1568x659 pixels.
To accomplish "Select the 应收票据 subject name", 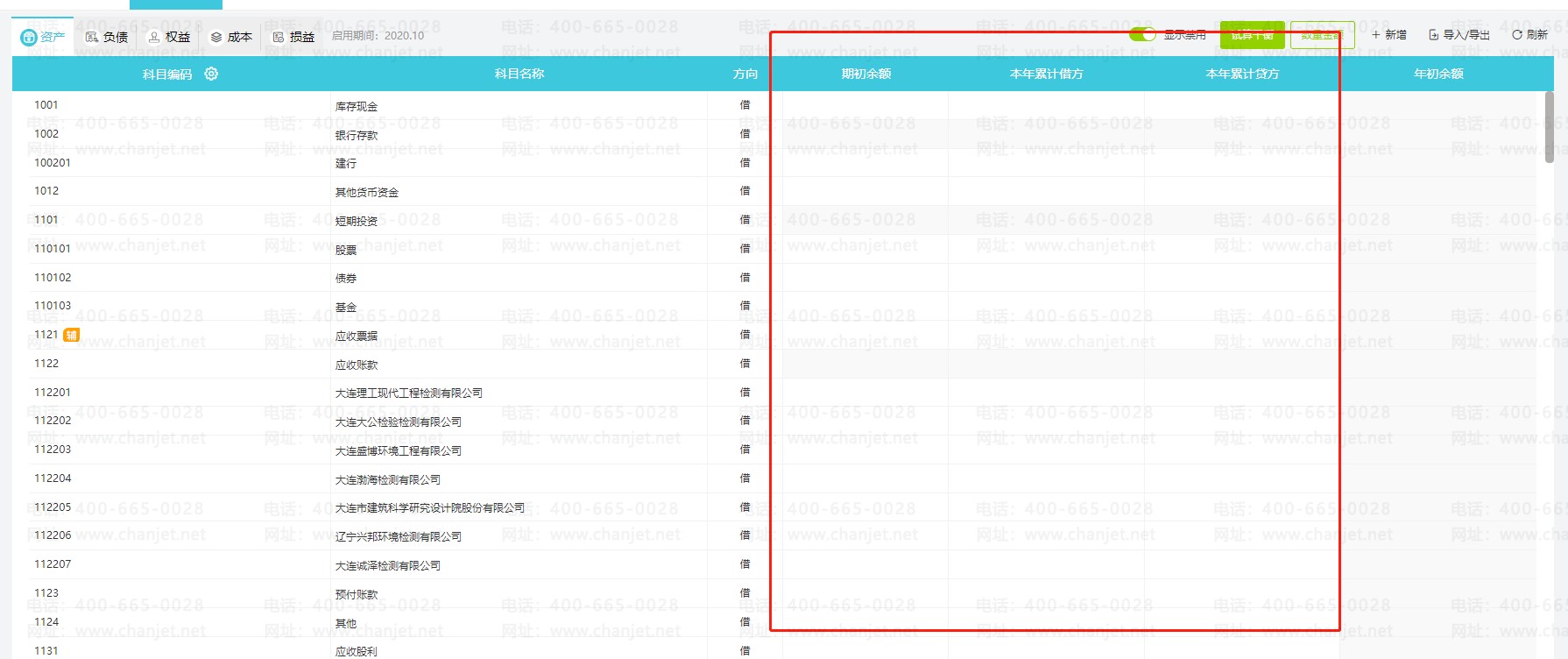I will pos(357,336).
